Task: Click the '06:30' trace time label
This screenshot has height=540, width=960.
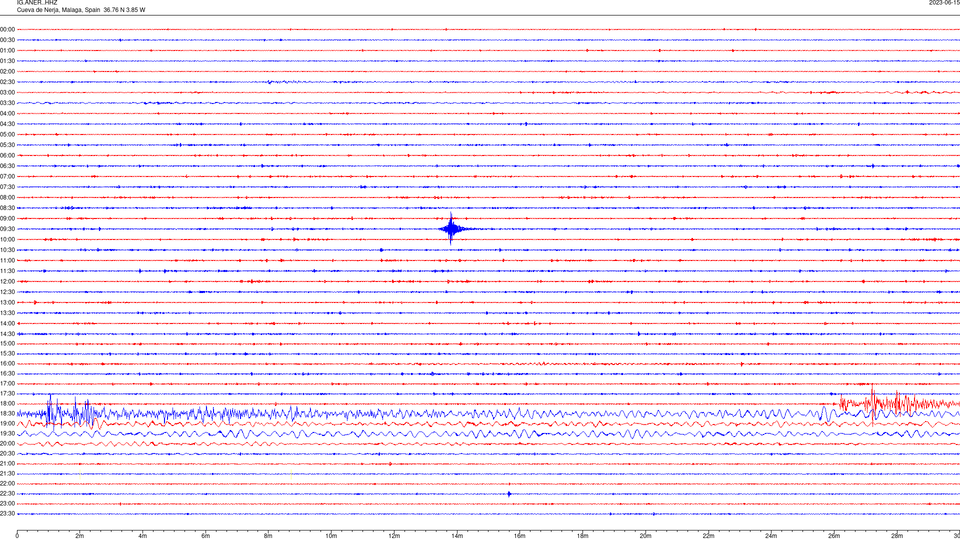Action: point(7,166)
